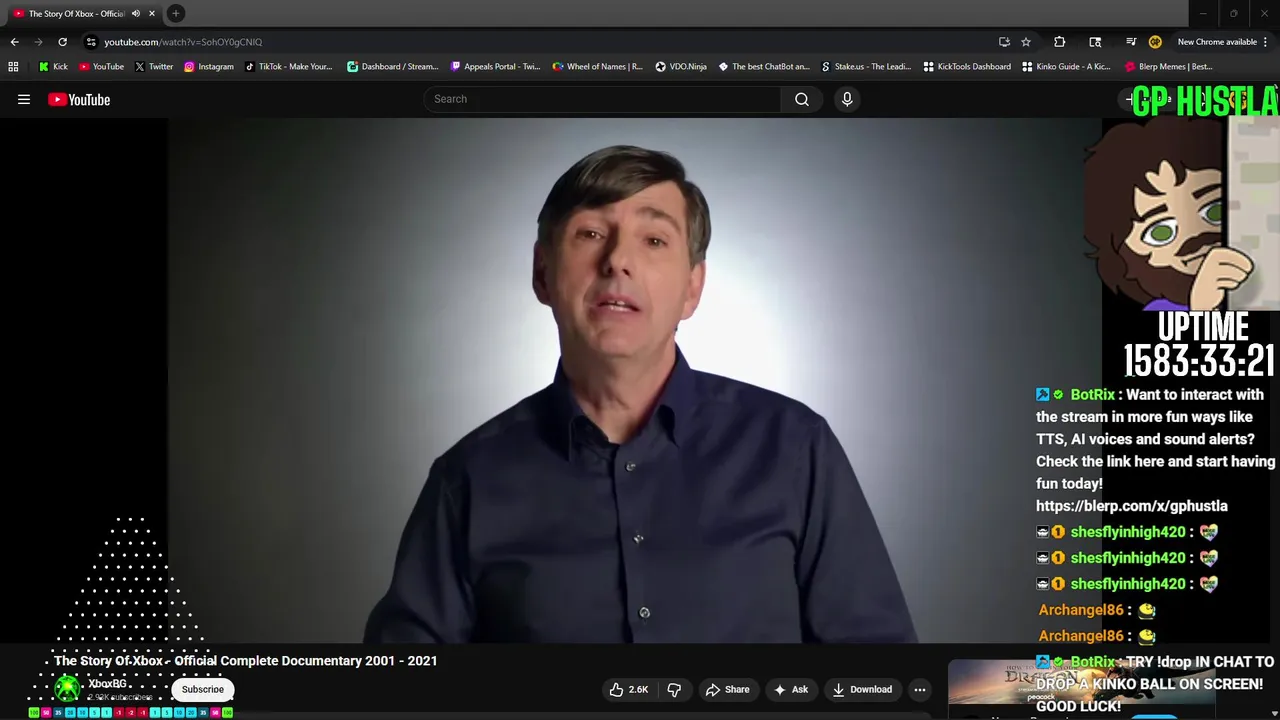Image resolution: width=1280 pixels, height=720 pixels.
Task: Share the Xbox documentary video
Action: coord(727,689)
